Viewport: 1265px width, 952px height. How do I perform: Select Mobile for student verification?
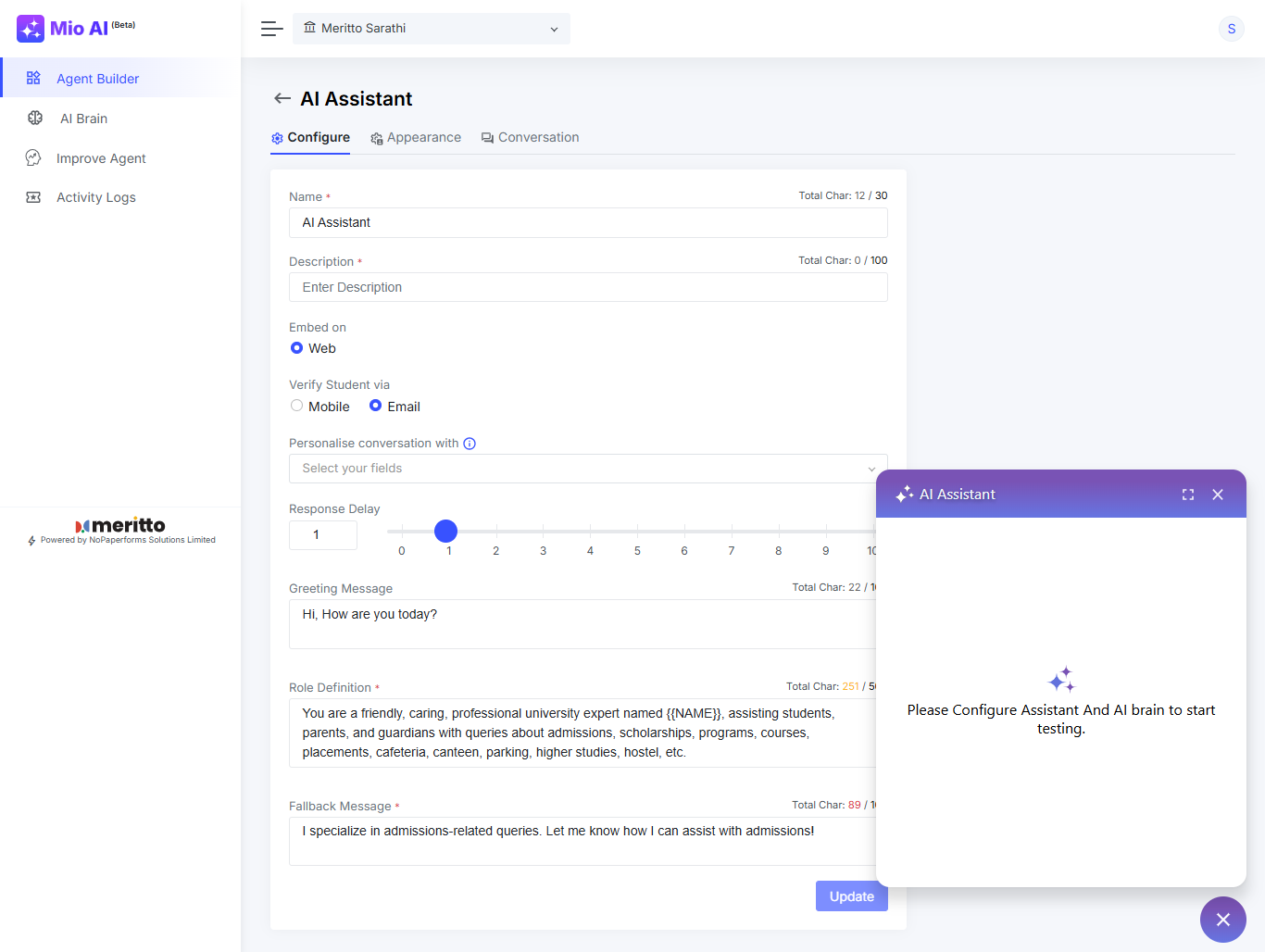[296, 406]
